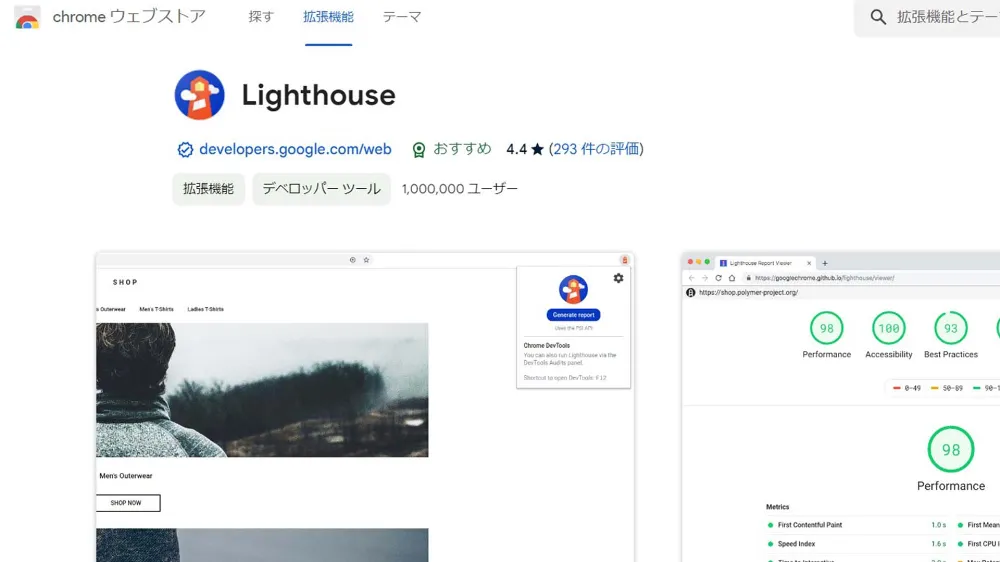Viewport: 1000px width, 562px height.
Task: Click Ladies T-Shirts in shop screenshot
Action: 205,309
